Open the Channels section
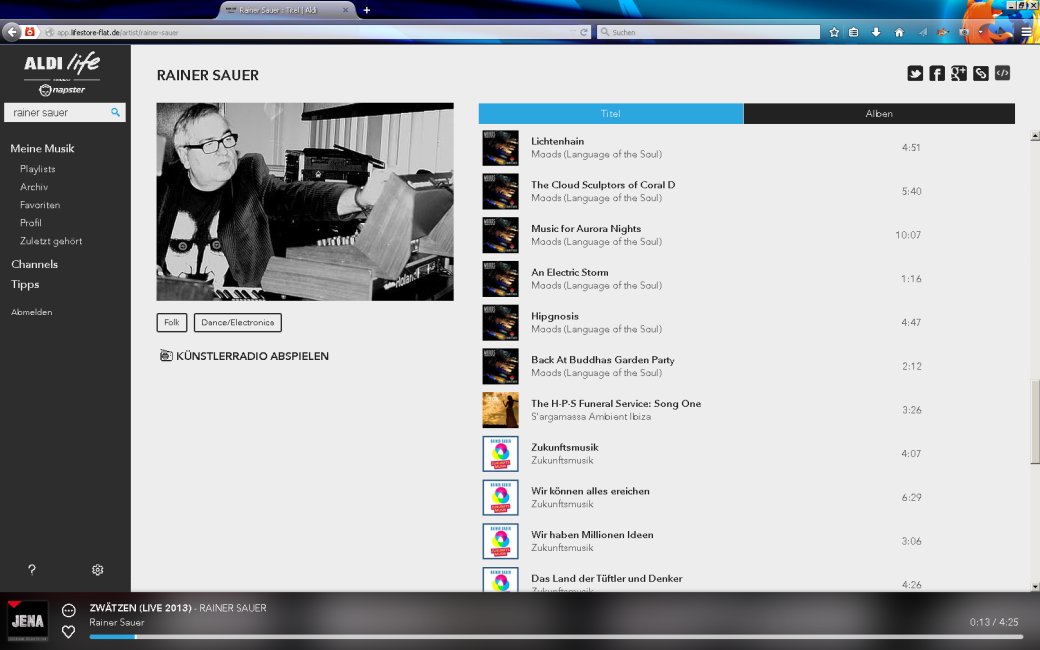Image resolution: width=1040 pixels, height=650 pixels. coord(34,264)
